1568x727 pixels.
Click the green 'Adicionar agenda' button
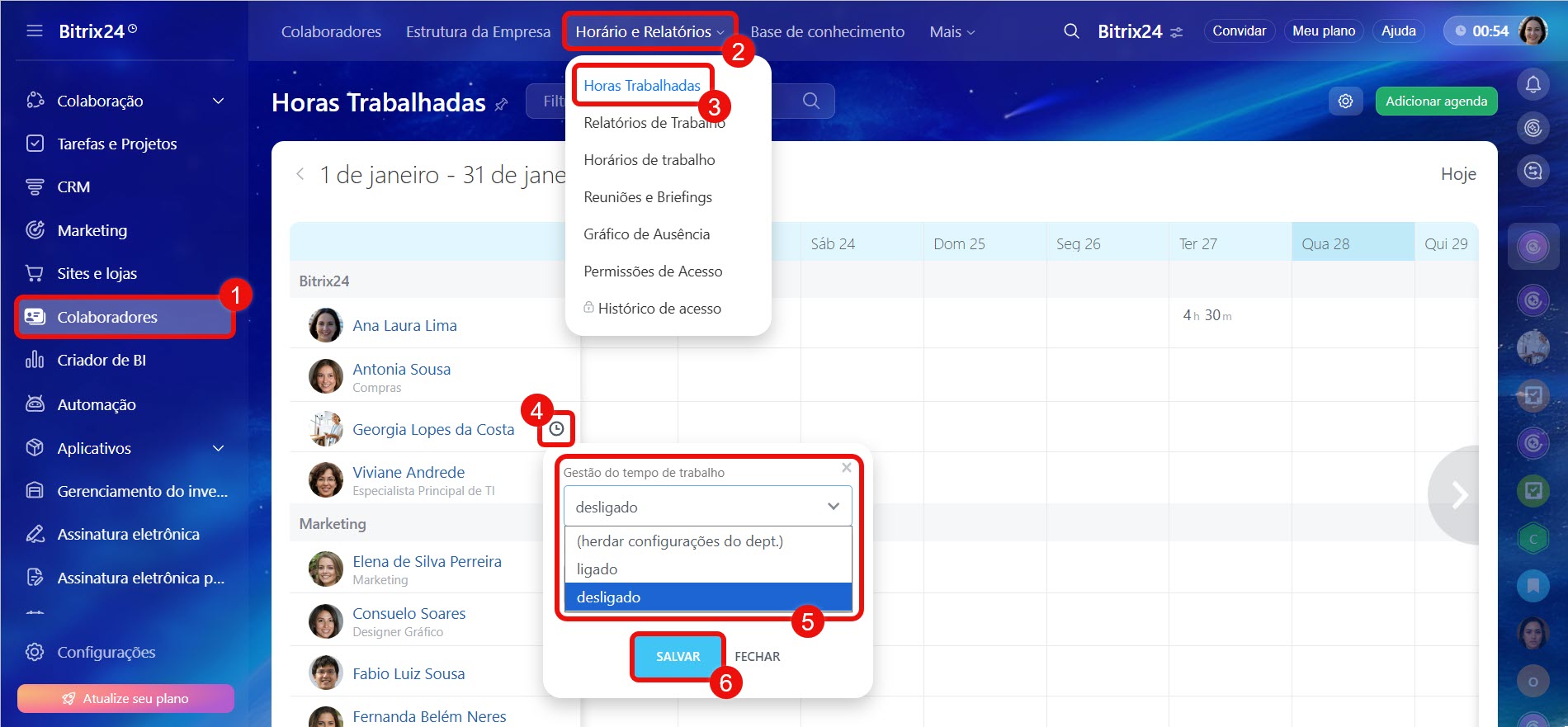coord(1435,101)
